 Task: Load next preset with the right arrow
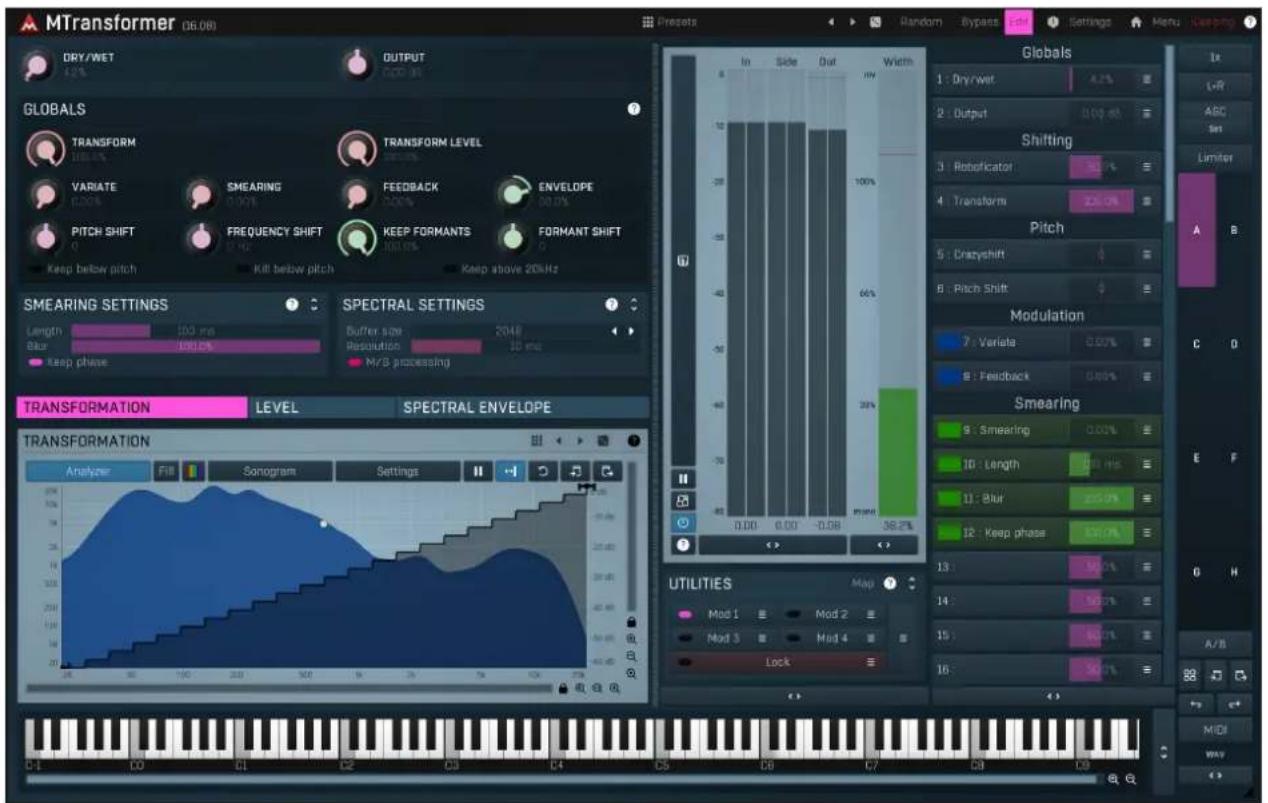tap(852, 21)
